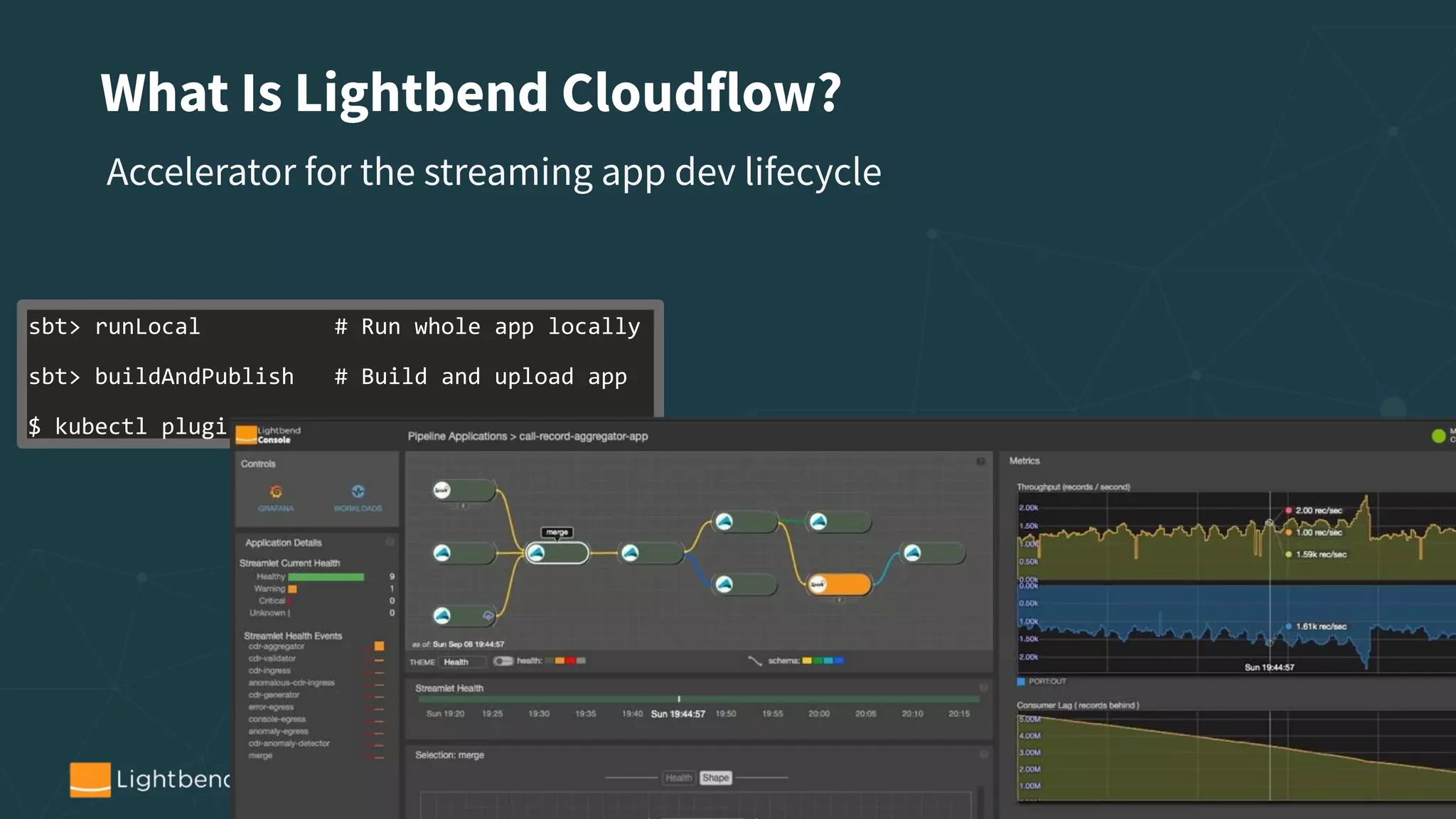This screenshot has height=819, width=1456.
Task: Select the grey Spark streamlet node feeding merge
Action: [x=464, y=490]
